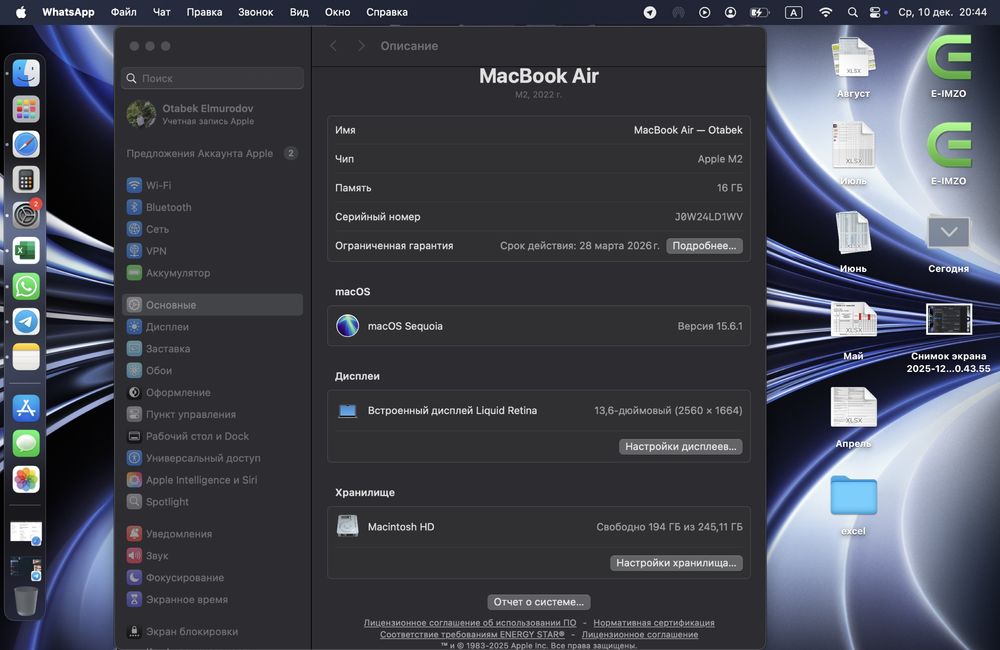Open Launchpad from the Dock
1000x650 pixels.
point(26,109)
